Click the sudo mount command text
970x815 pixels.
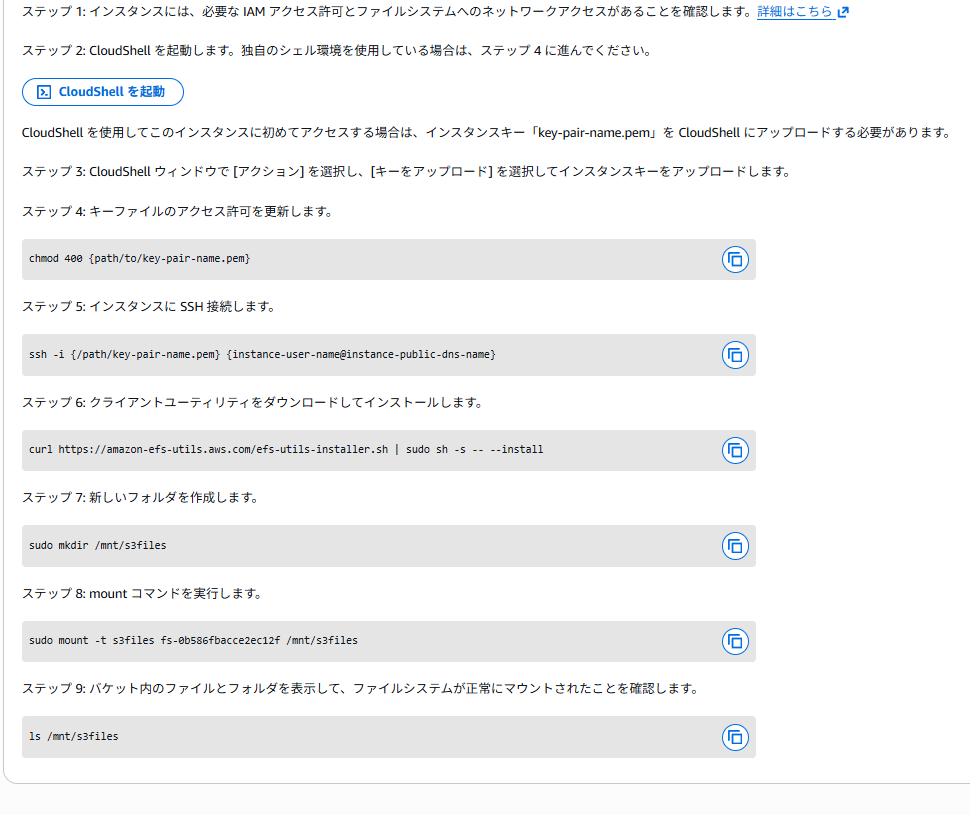193,641
